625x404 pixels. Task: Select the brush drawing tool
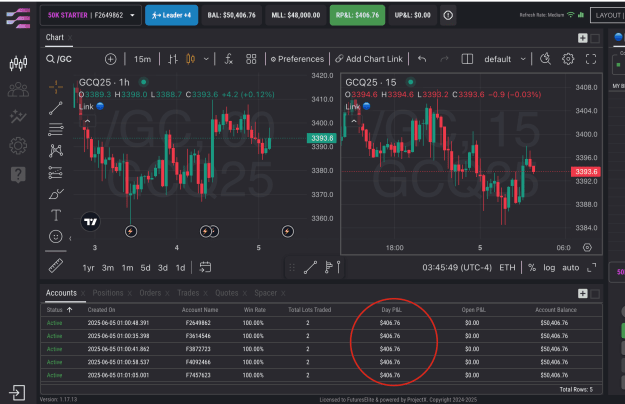(x=56, y=194)
